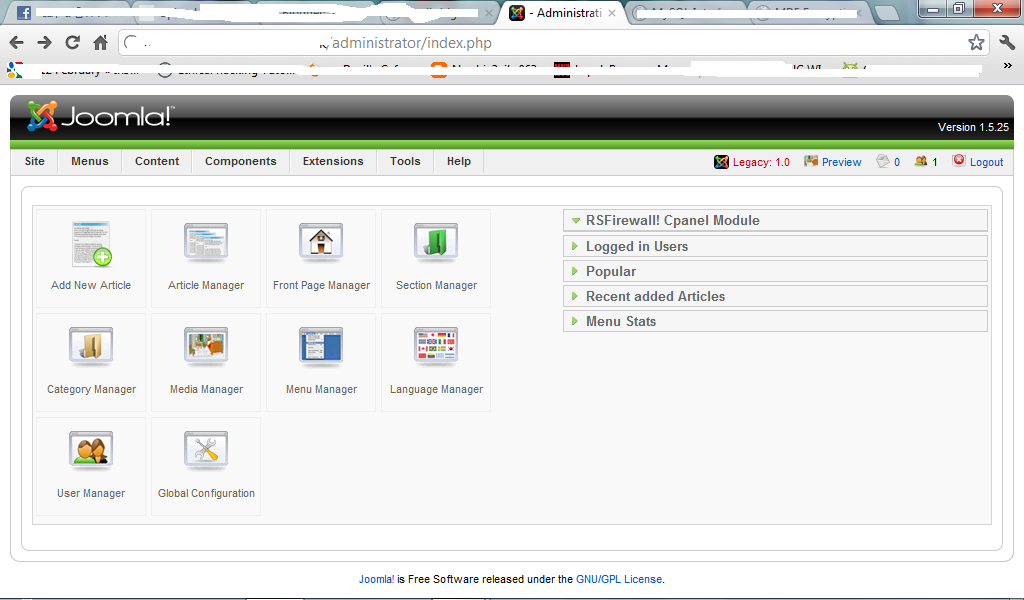1024x600 pixels.
Task: Open the Site menu
Action: point(35,161)
